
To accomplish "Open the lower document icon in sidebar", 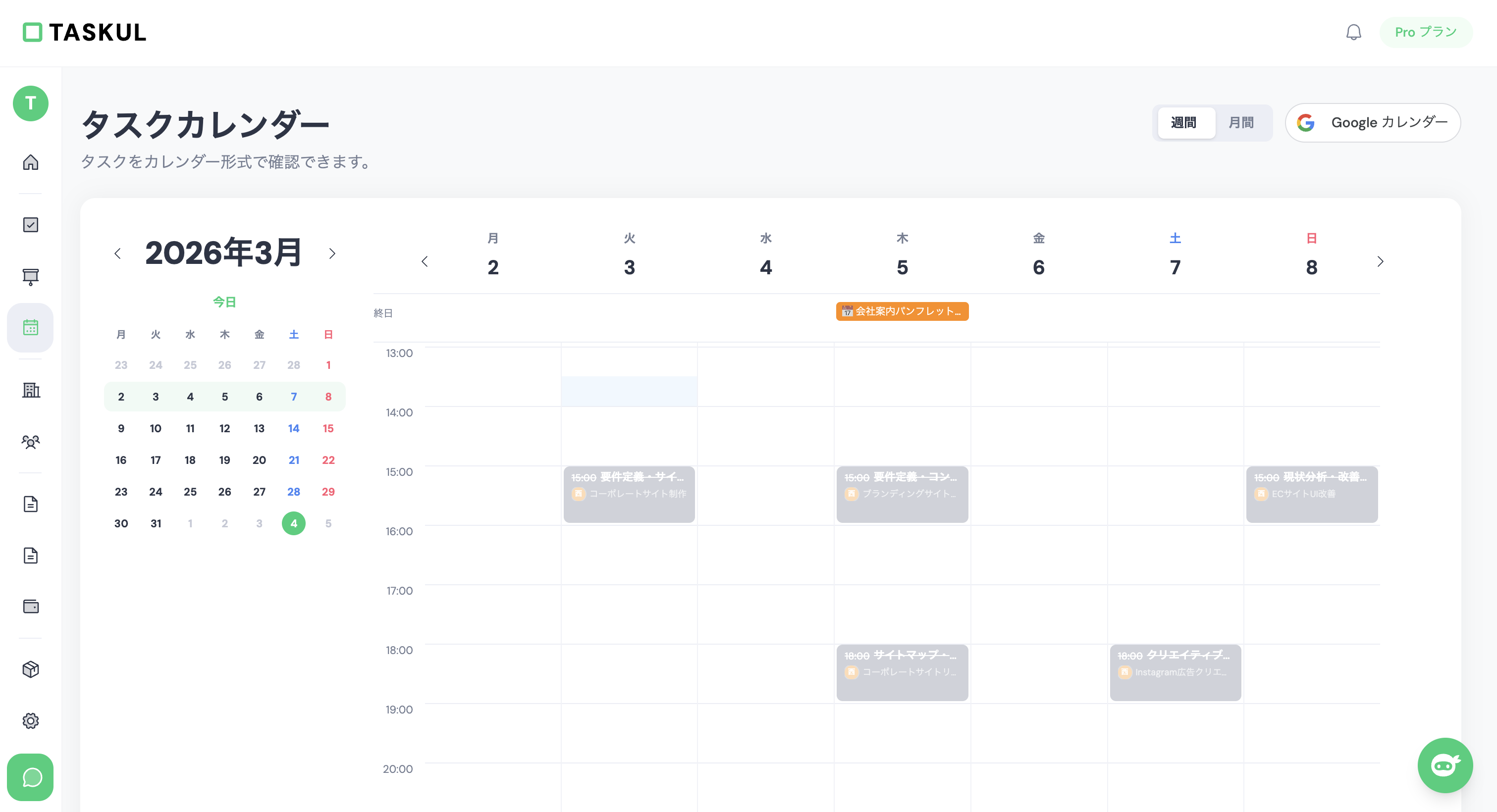I will pos(31,555).
